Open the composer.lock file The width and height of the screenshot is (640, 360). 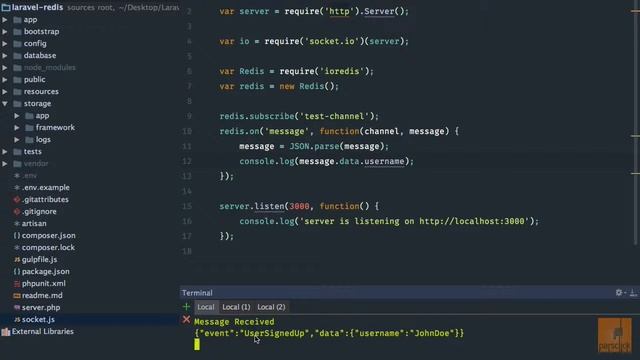click(x=48, y=248)
